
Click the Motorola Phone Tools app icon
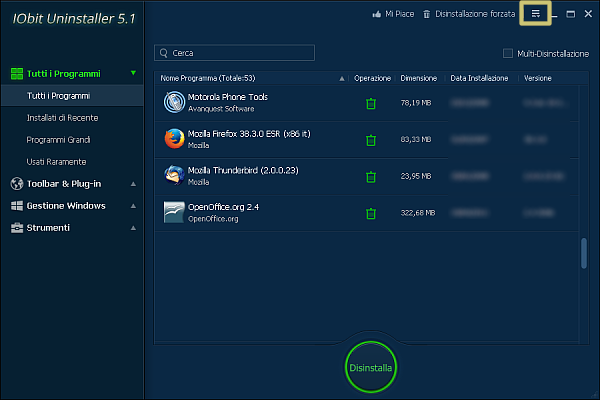point(174,102)
